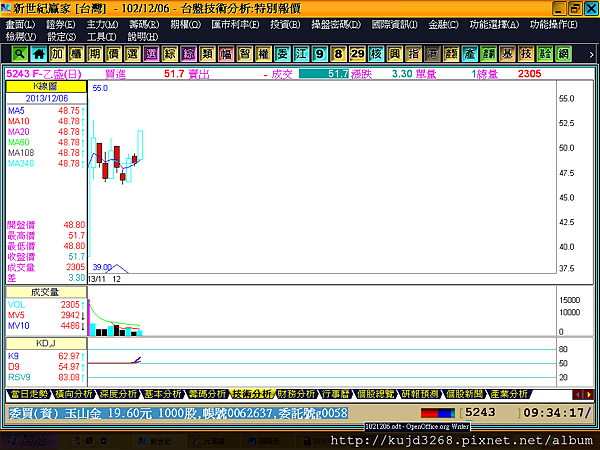Click the yellow 8 toolbar icon
This screenshot has height=450, width=600.
[338, 54]
